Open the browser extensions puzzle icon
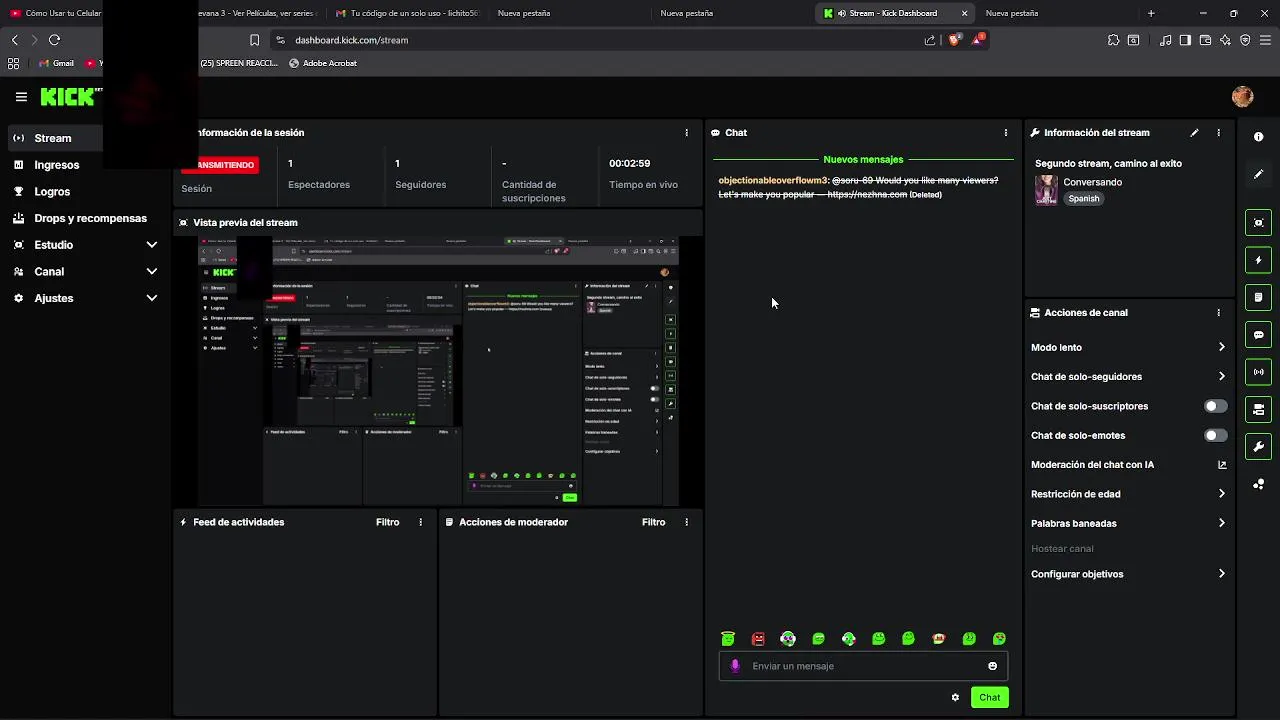The height and width of the screenshot is (720, 1280). 1113,40
